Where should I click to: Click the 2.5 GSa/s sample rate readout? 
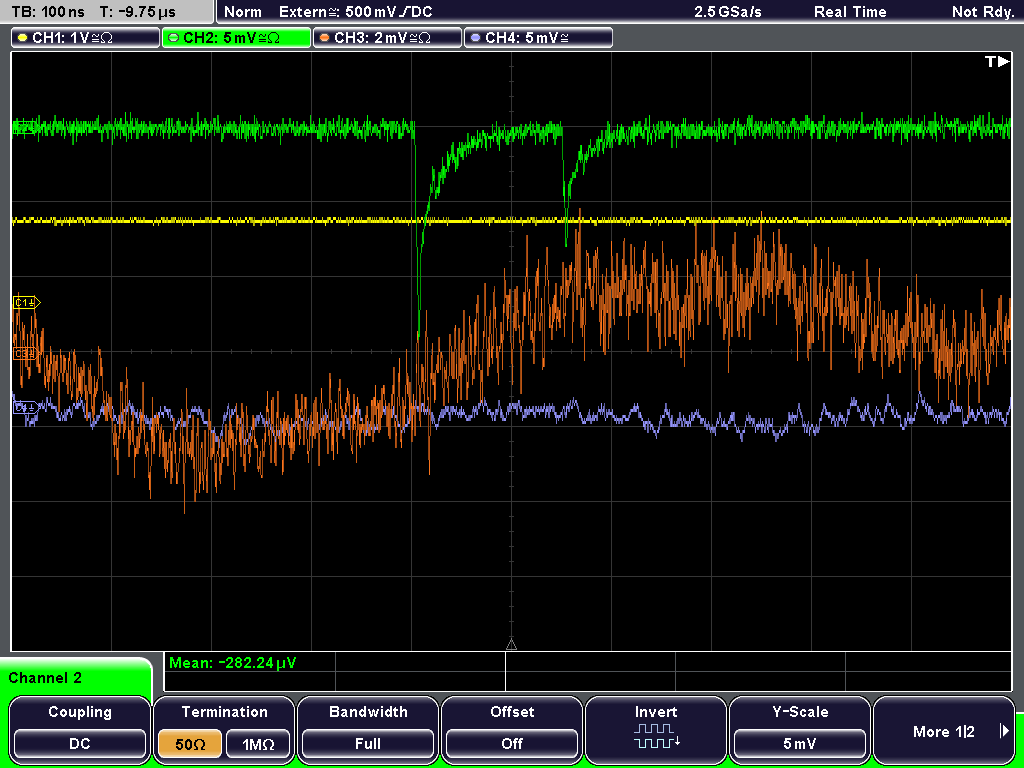[728, 12]
